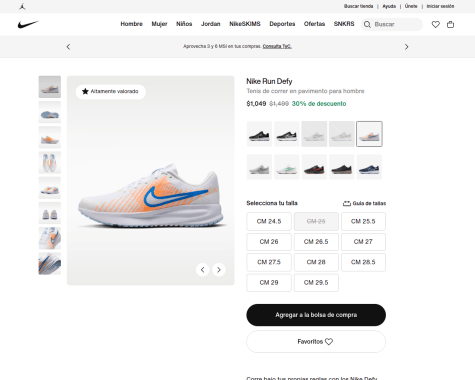Select size CM 24.5
This screenshot has width=475, height=380.
tap(269, 221)
